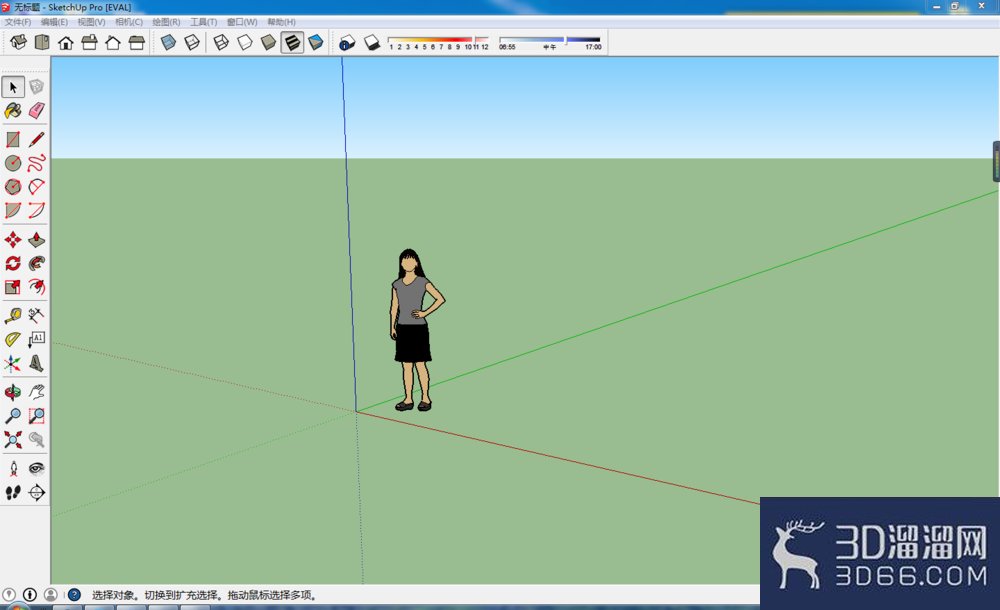Open the help question-mark status icon
Screen dimensions: 1000x610
click(74, 595)
